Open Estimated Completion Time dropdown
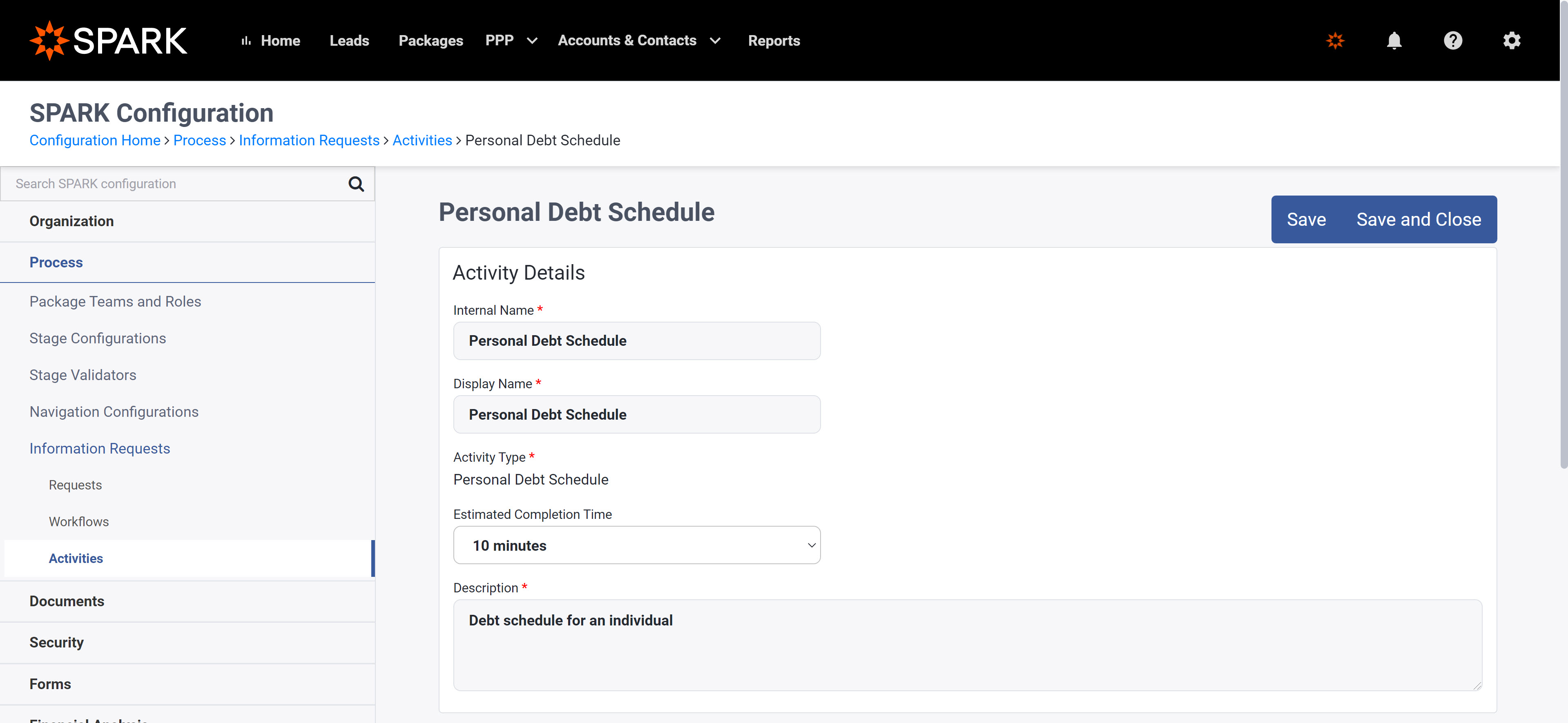The width and height of the screenshot is (1568, 723). pyautogui.click(x=637, y=545)
